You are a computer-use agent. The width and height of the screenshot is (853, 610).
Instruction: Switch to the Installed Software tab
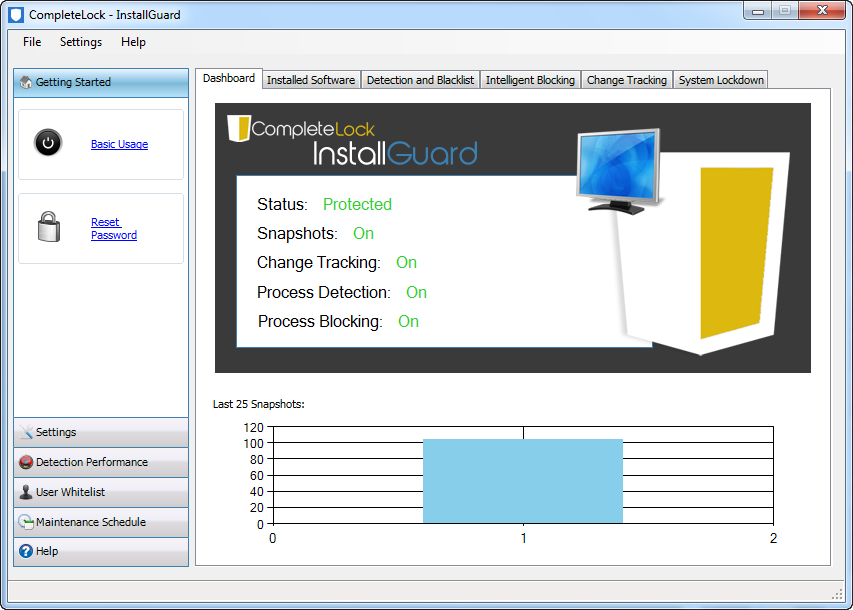[311, 80]
